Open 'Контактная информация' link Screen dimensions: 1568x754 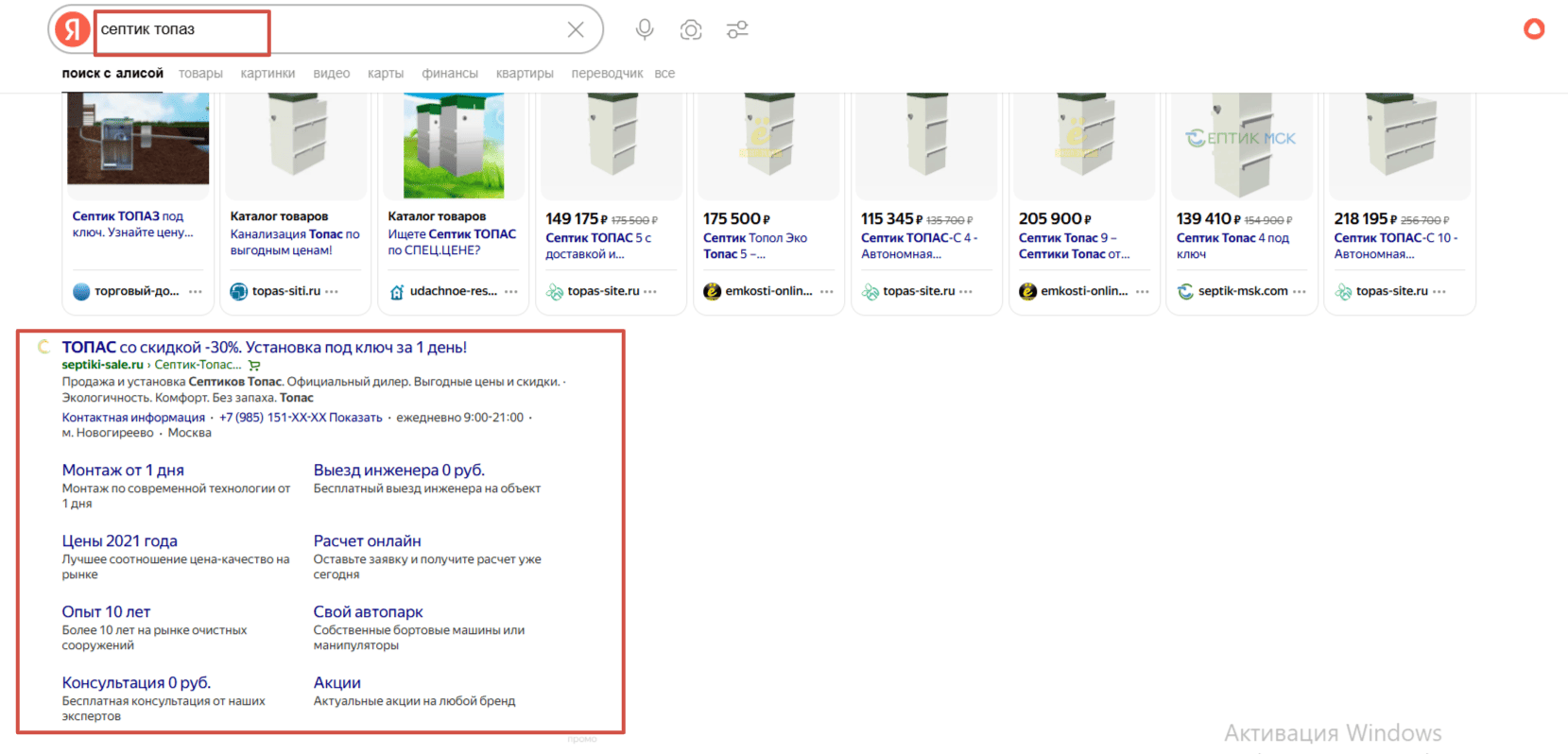click(133, 418)
